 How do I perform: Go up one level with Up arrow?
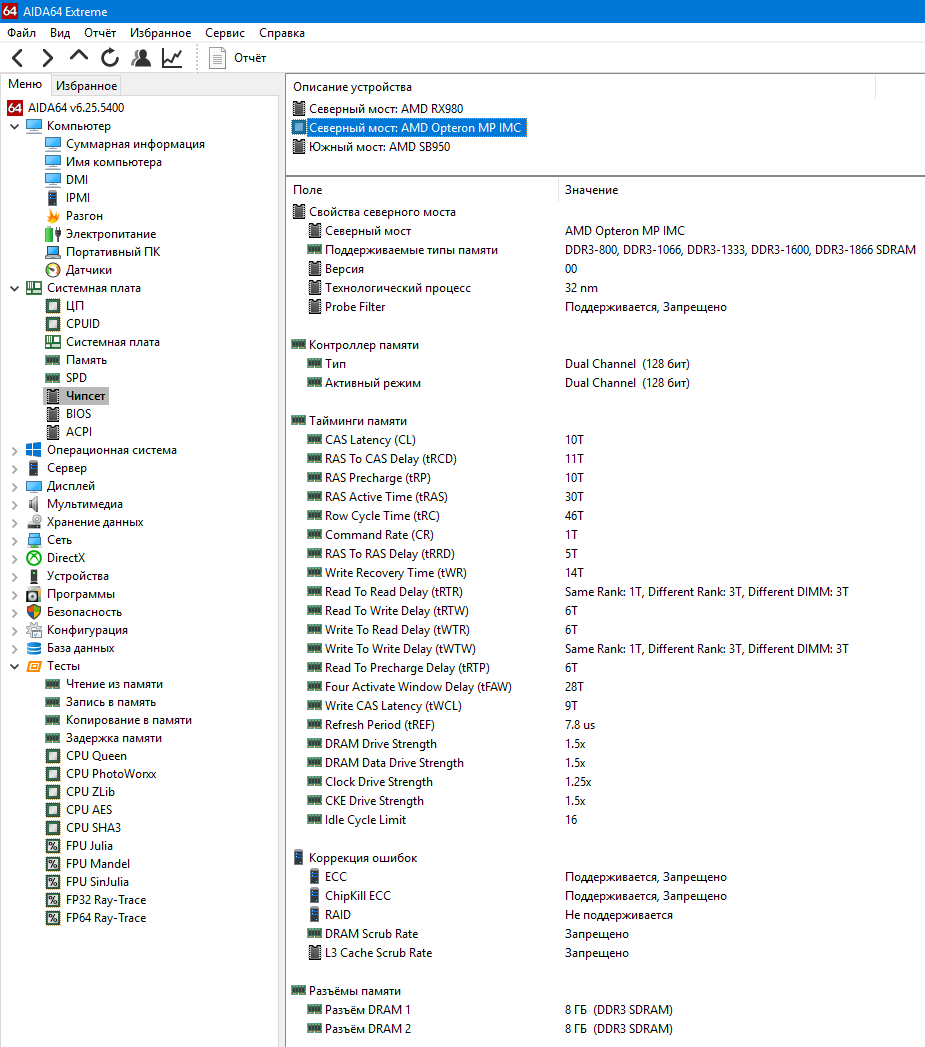pyautogui.click(x=79, y=57)
